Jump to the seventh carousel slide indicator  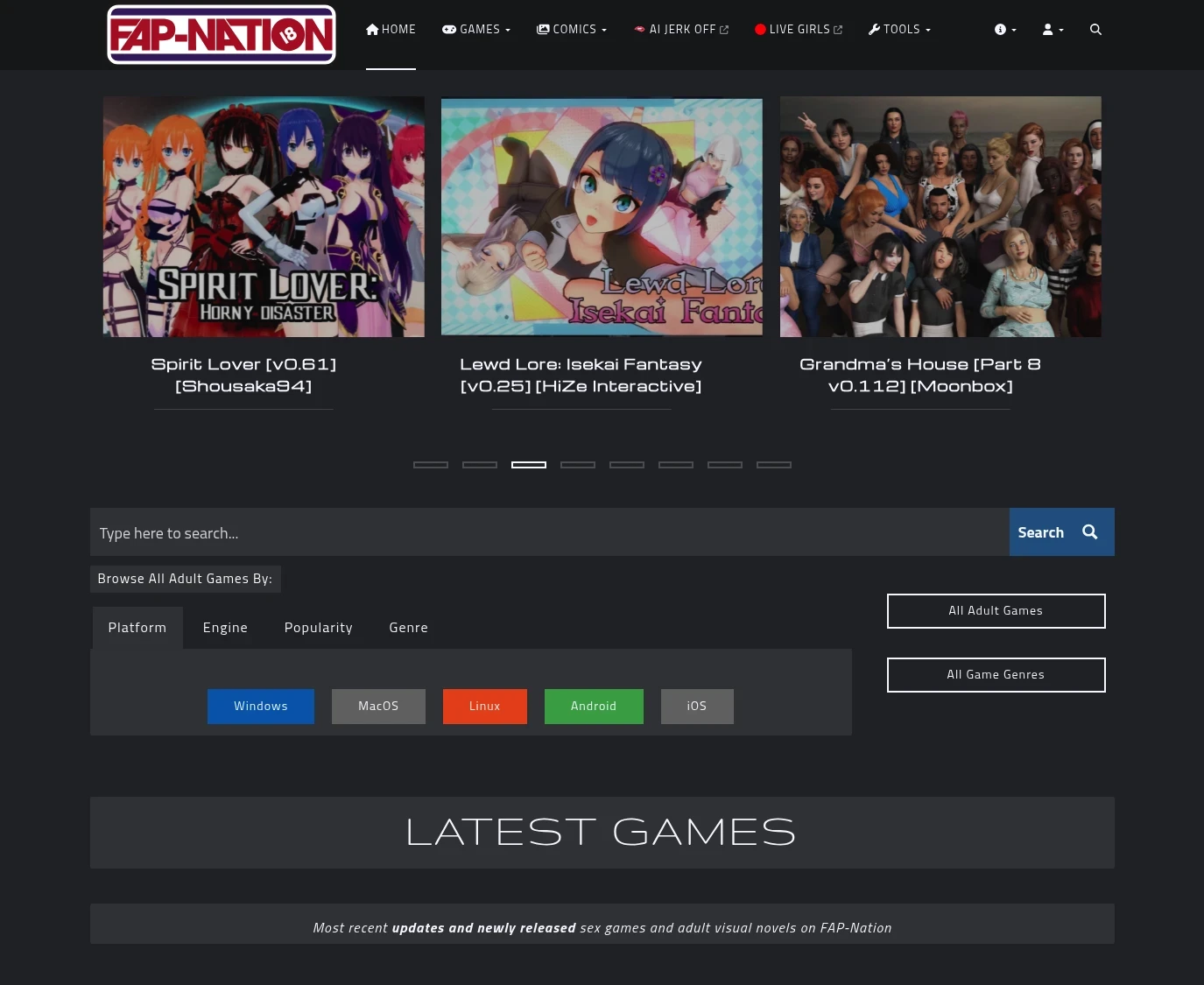click(x=725, y=465)
